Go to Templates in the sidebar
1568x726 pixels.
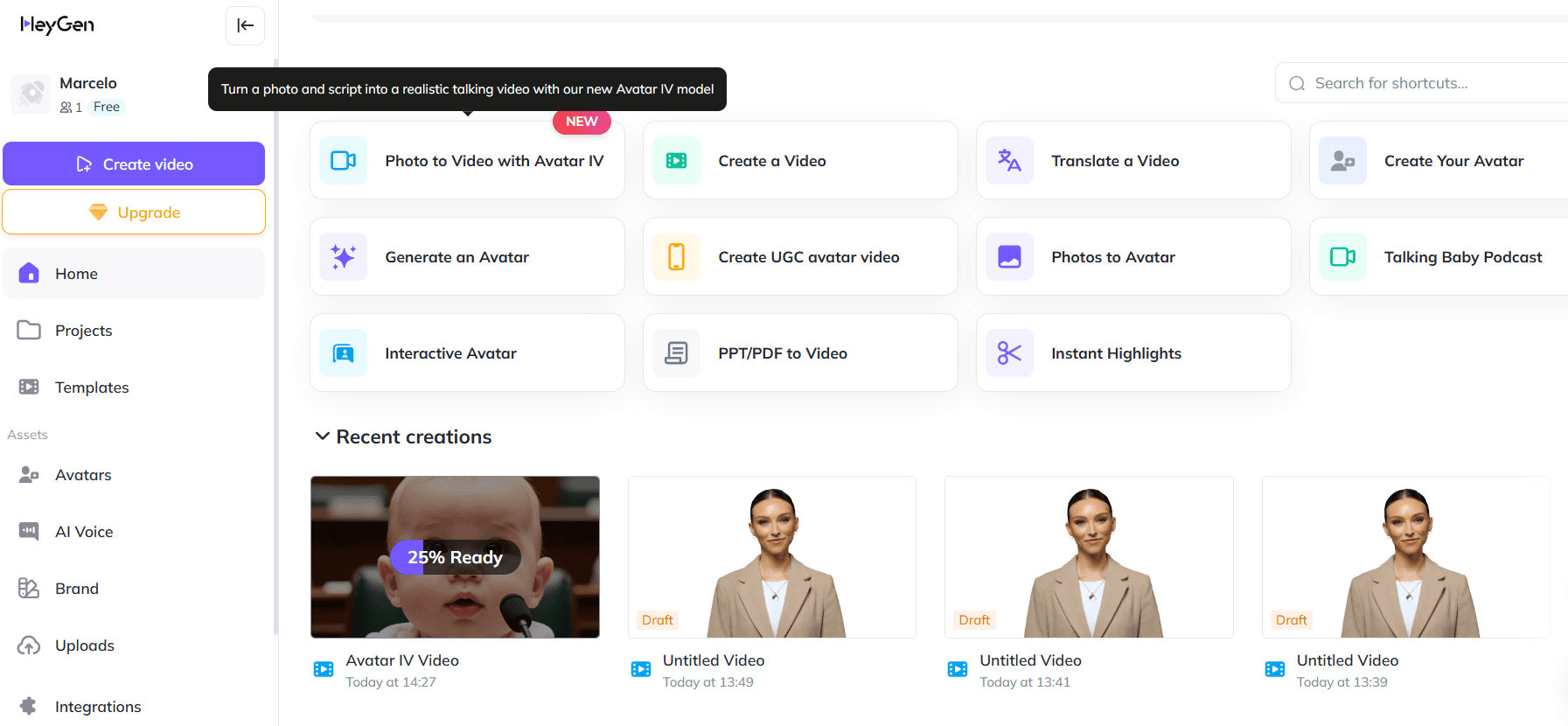coord(91,387)
